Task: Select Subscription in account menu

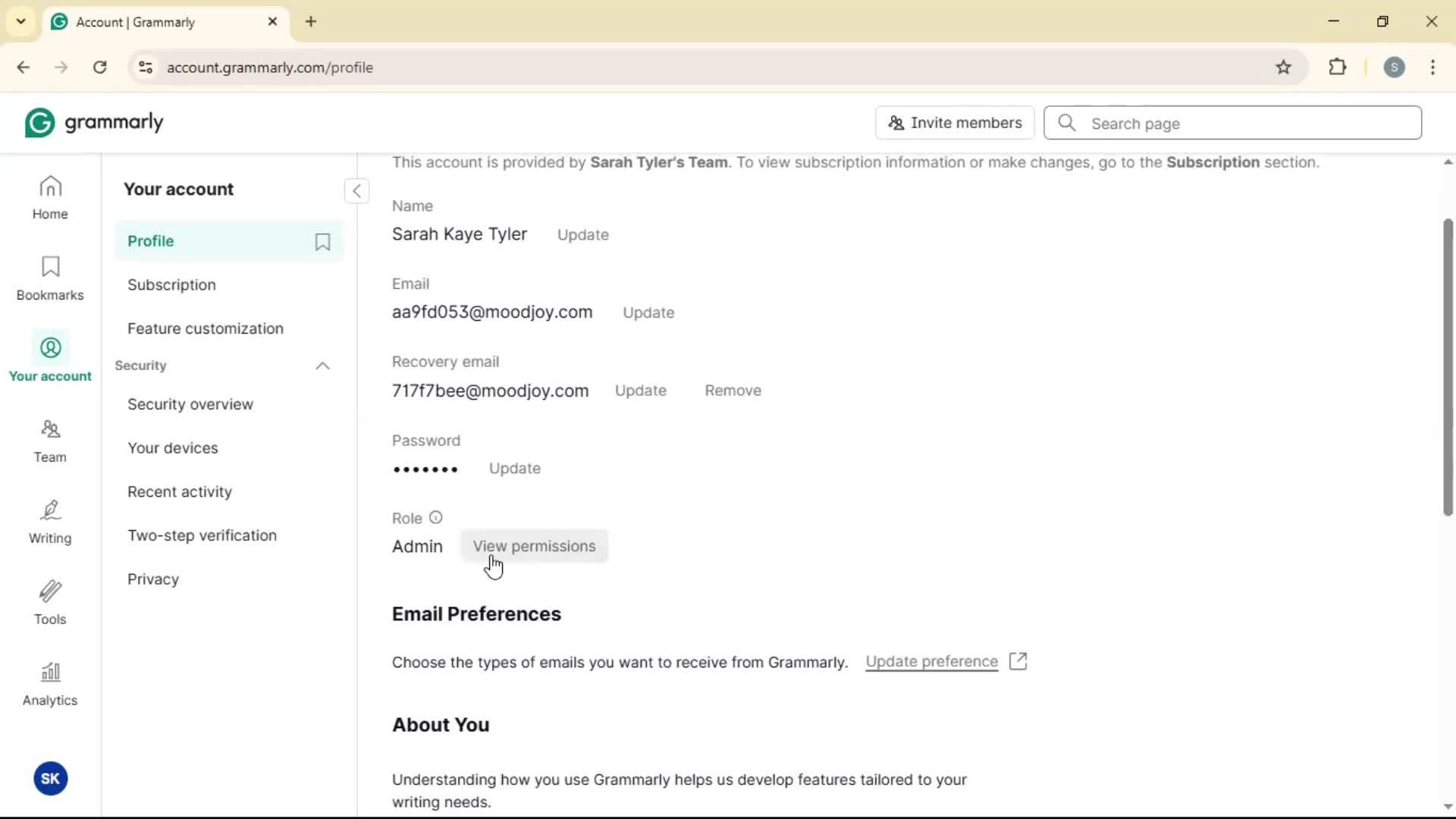Action: point(171,285)
